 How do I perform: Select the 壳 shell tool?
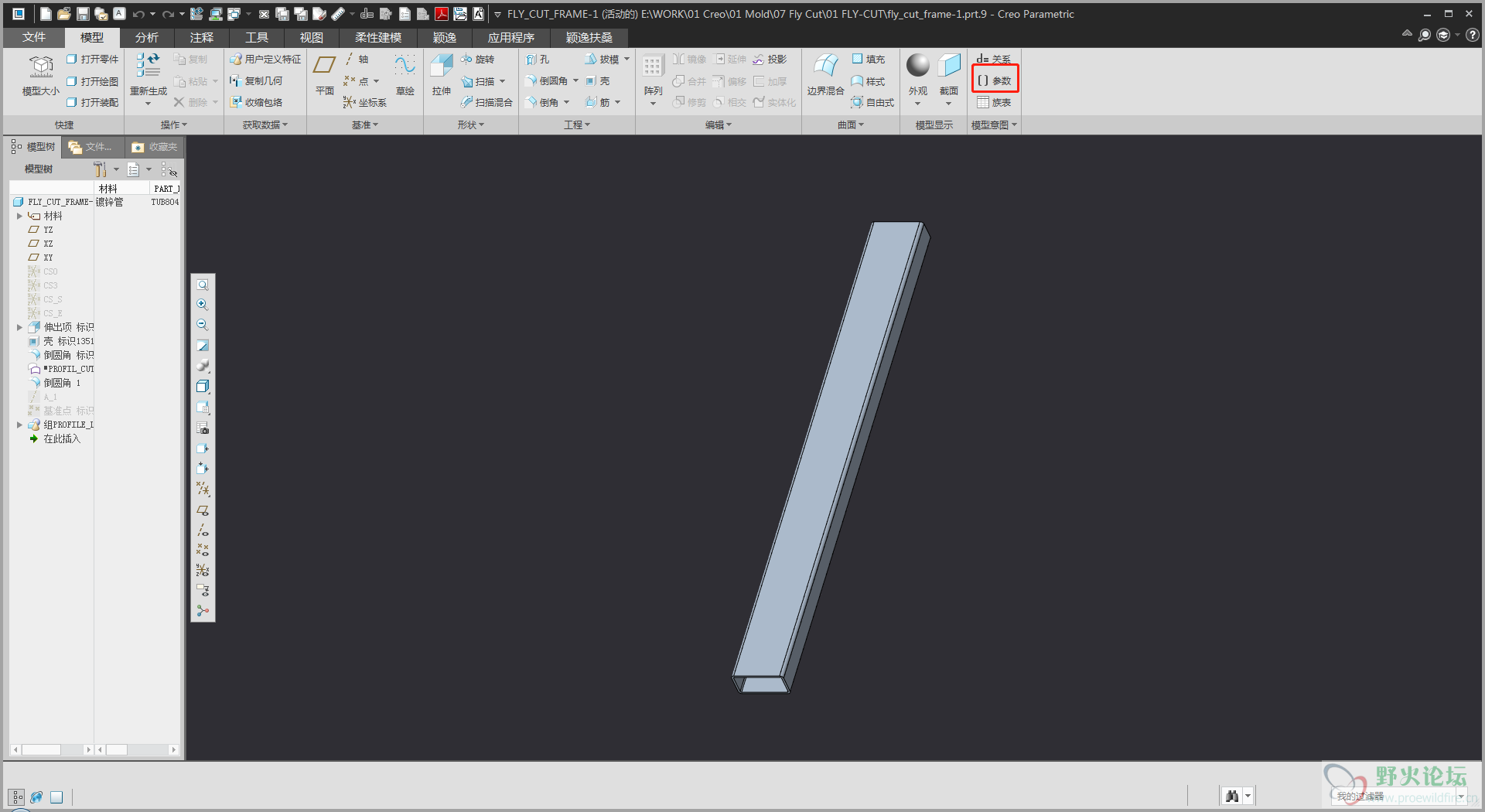coord(597,81)
